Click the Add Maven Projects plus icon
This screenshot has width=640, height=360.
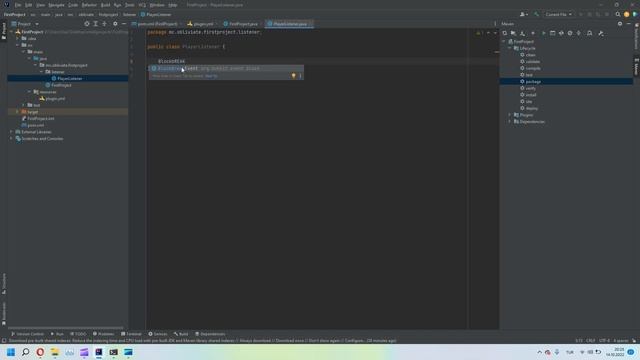[x=533, y=33]
